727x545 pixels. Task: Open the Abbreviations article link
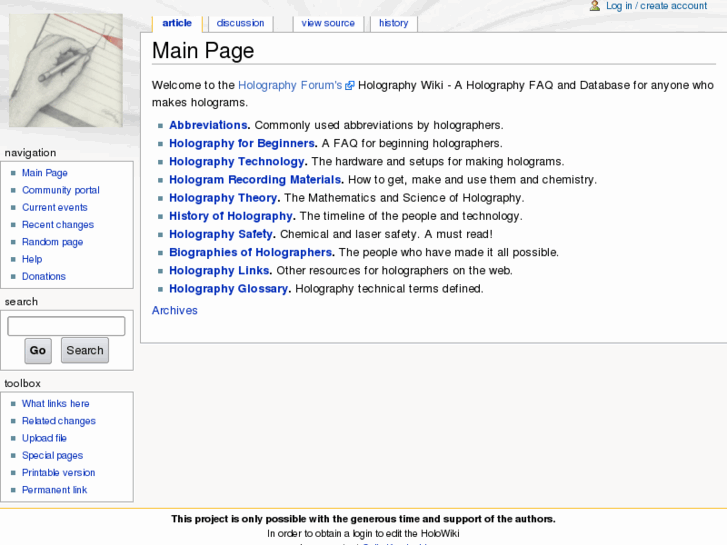[208, 125]
